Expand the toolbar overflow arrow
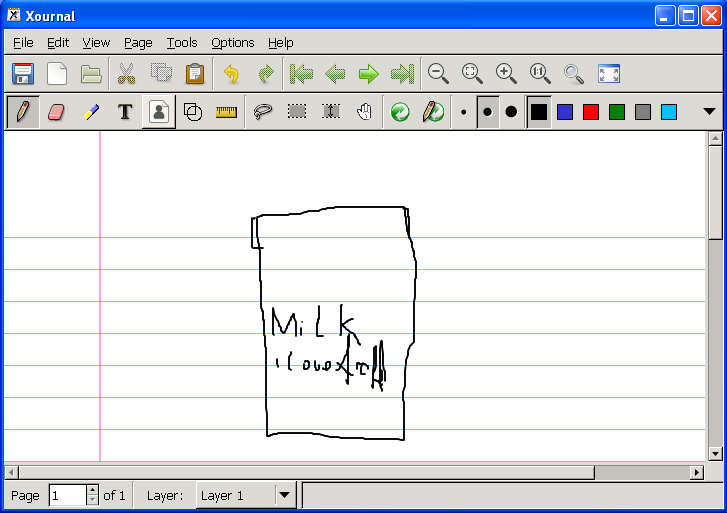727x513 pixels. [709, 111]
